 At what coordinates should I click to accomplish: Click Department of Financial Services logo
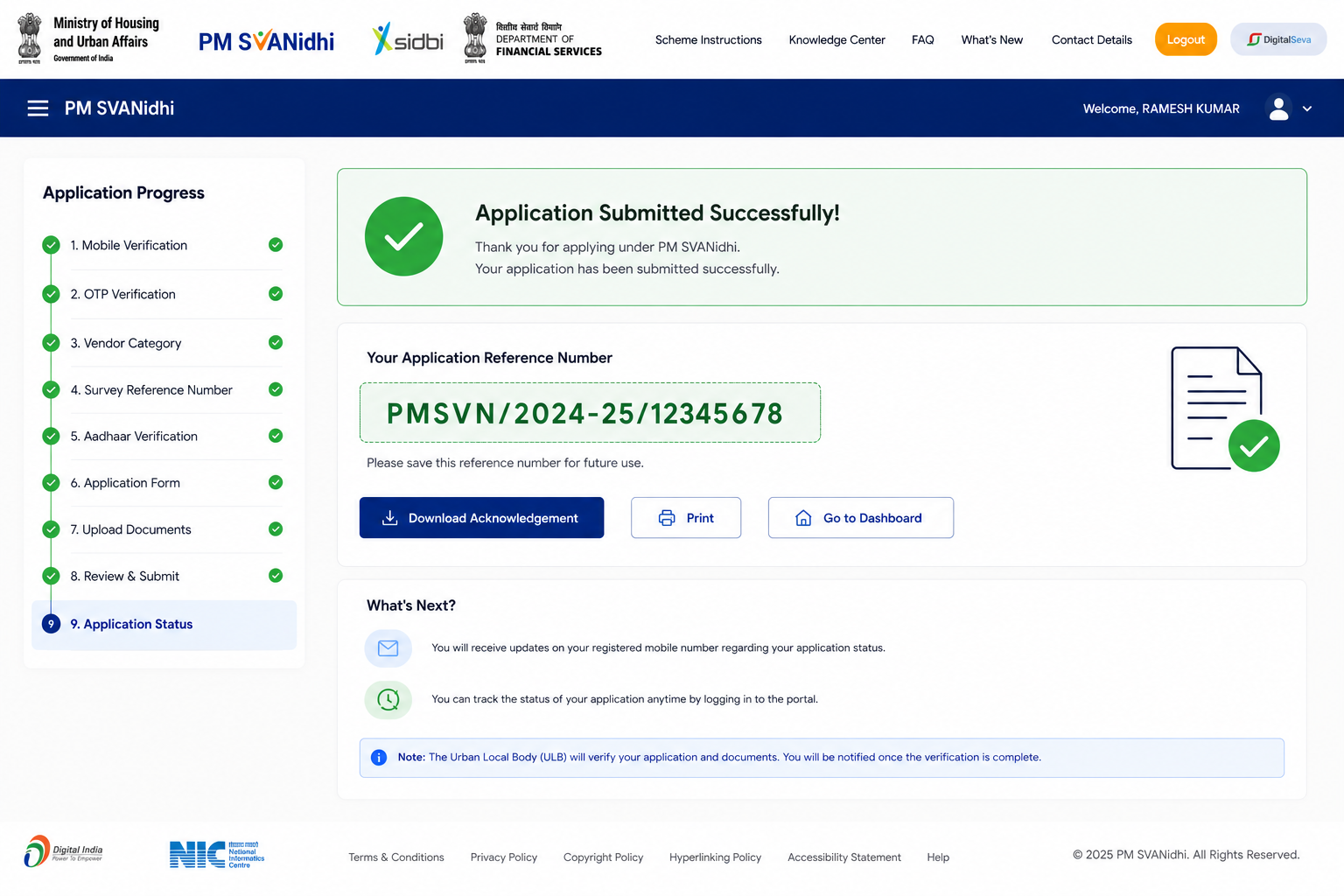(532, 39)
